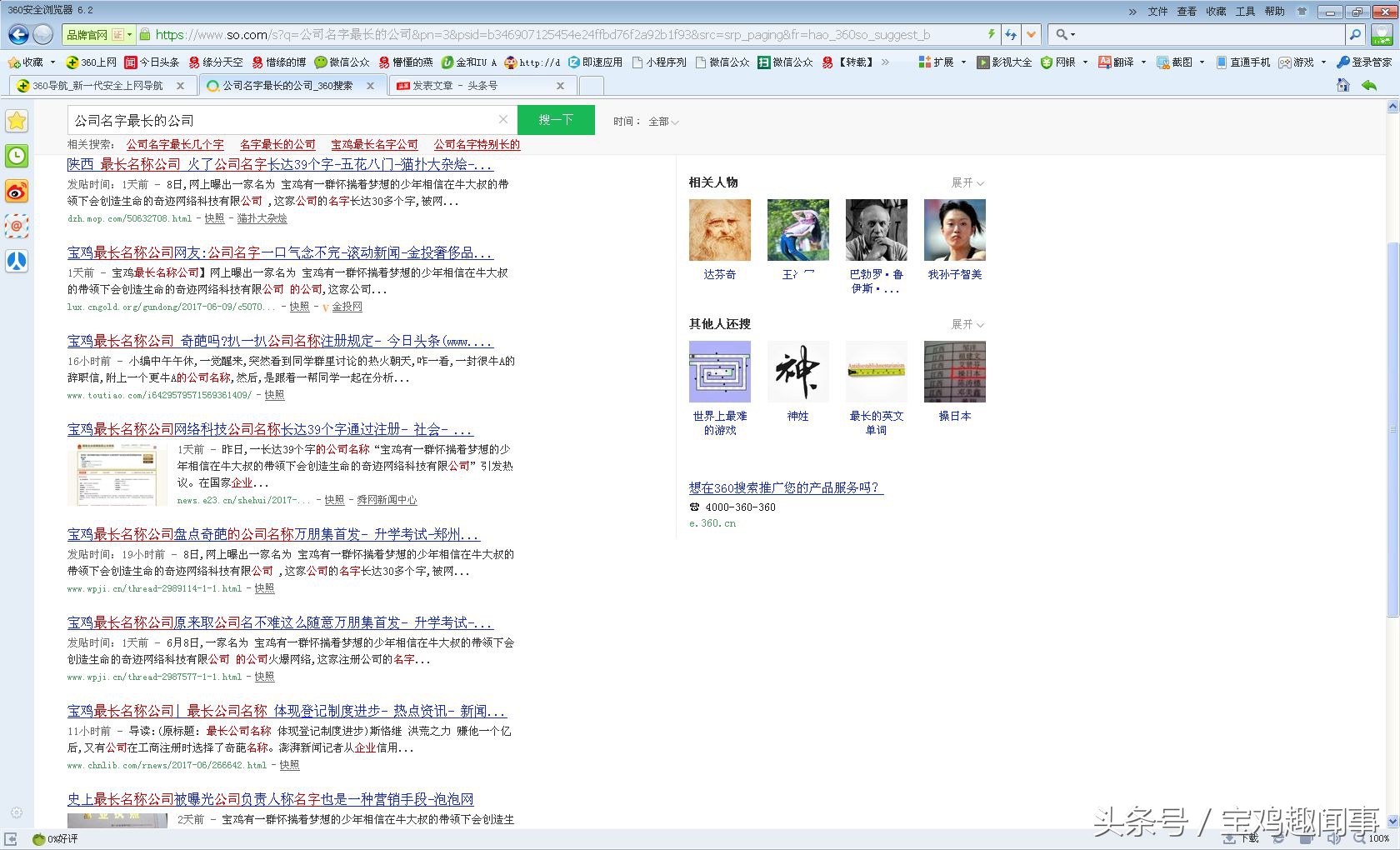The height and width of the screenshot is (850, 1400).
Task: Click the blue paw sidebar icon
Action: (17, 261)
